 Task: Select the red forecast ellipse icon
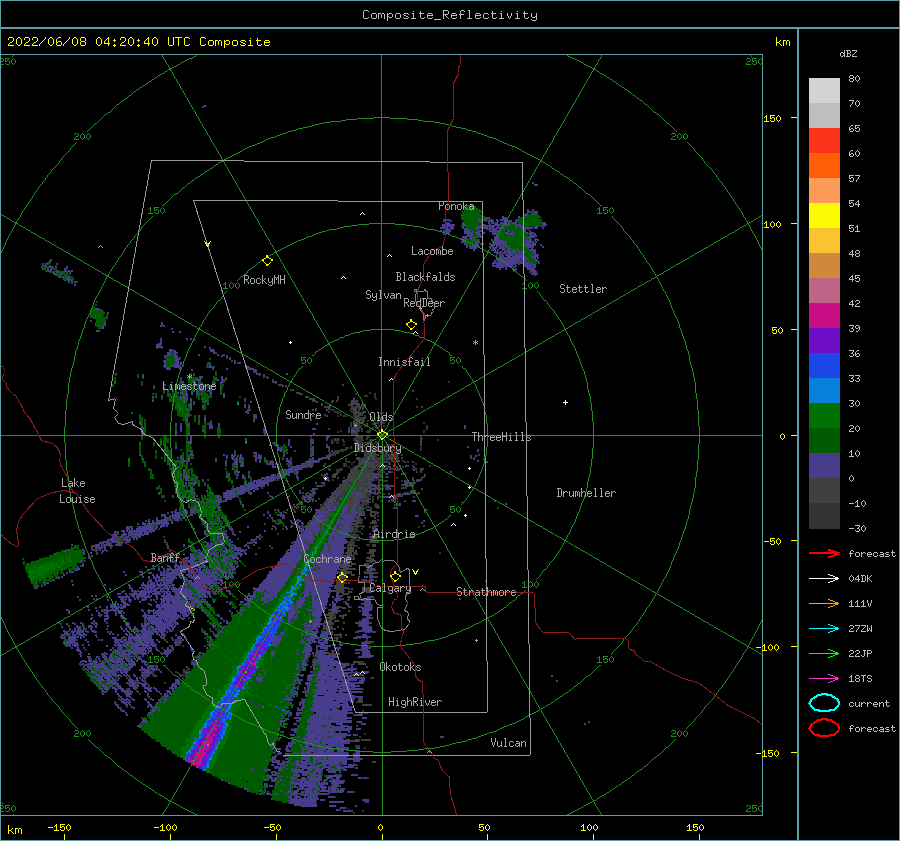click(824, 728)
